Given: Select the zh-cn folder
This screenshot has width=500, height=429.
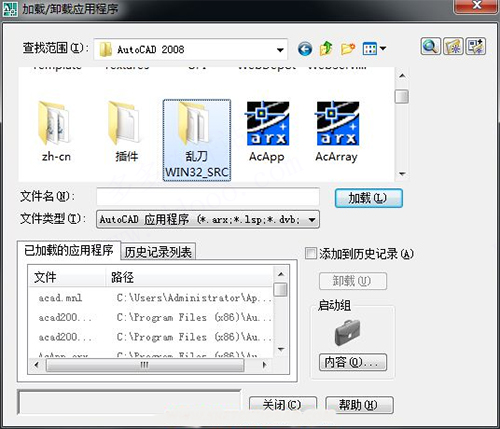Looking at the screenshot, I should pyautogui.click(x=56, y=131).
